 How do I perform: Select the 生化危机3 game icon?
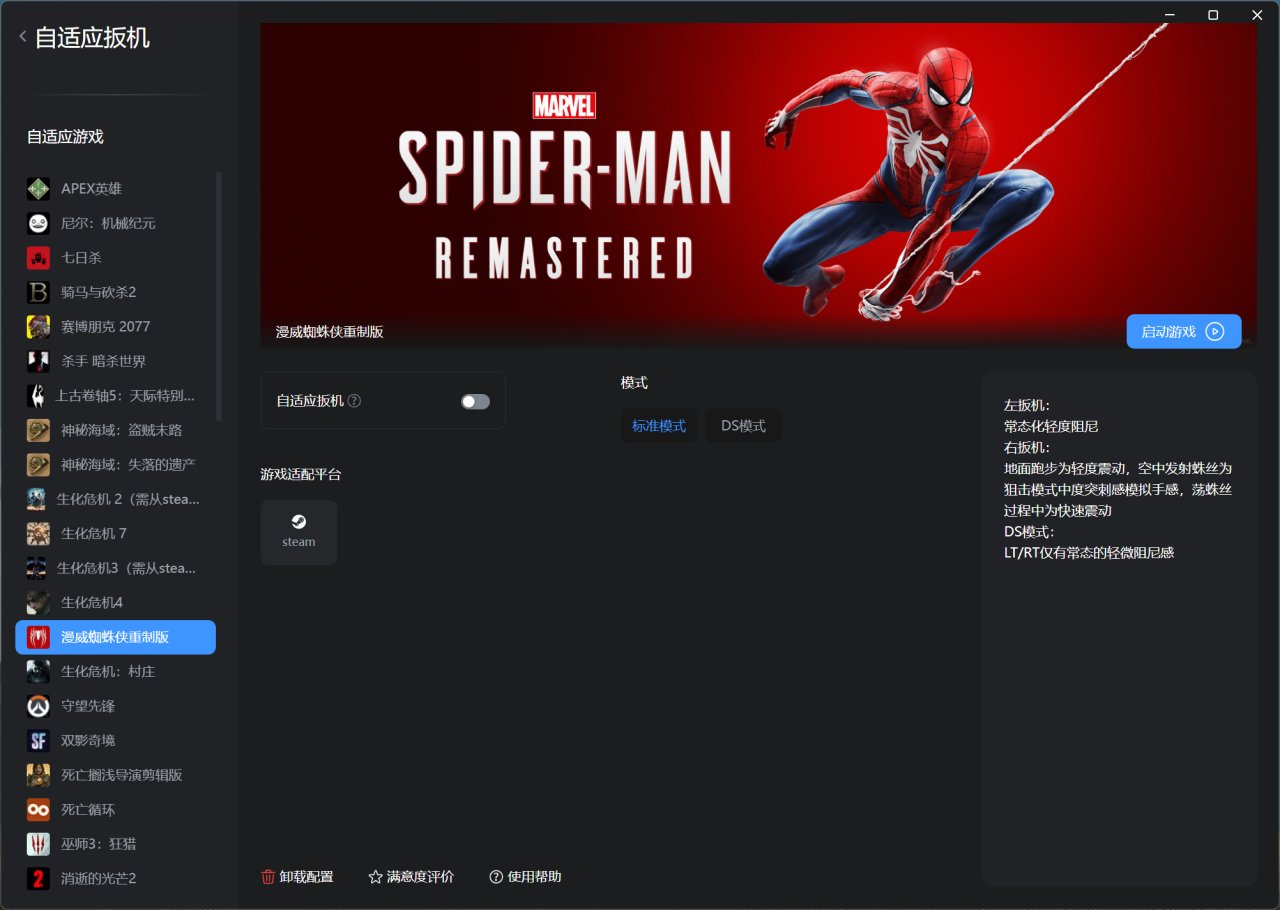pyautogui.click(x=38, y=568)
